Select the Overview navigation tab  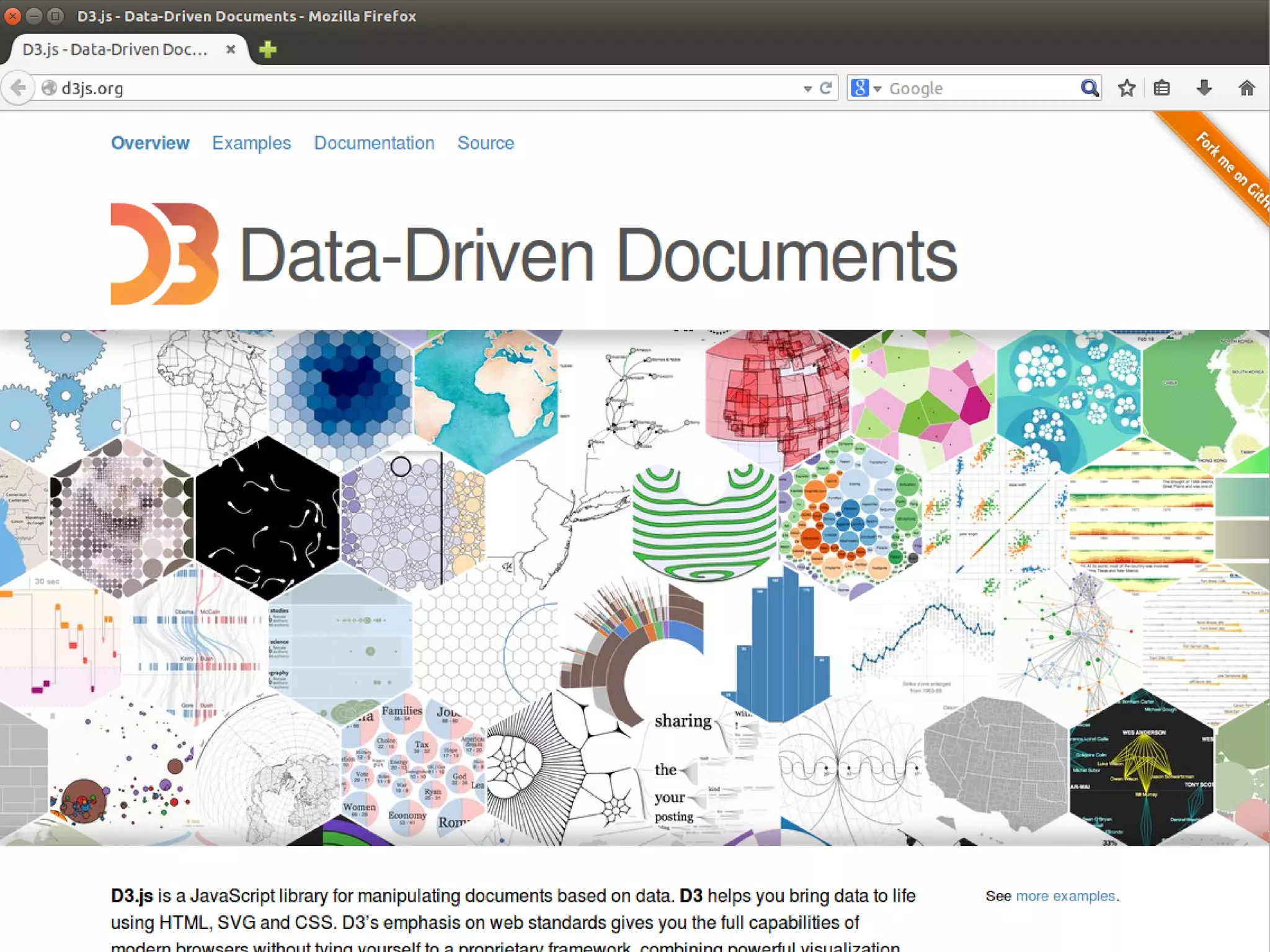pyautogui.click(x=150, y=143)
